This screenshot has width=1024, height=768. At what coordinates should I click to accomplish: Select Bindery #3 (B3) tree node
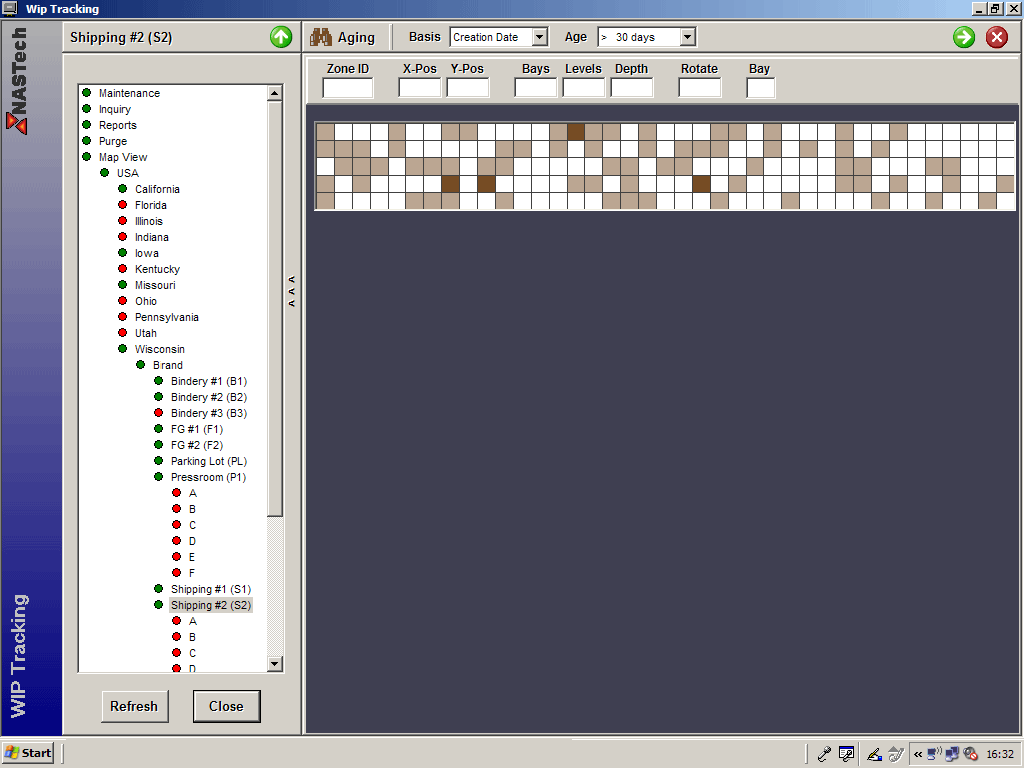click(208, 413)
